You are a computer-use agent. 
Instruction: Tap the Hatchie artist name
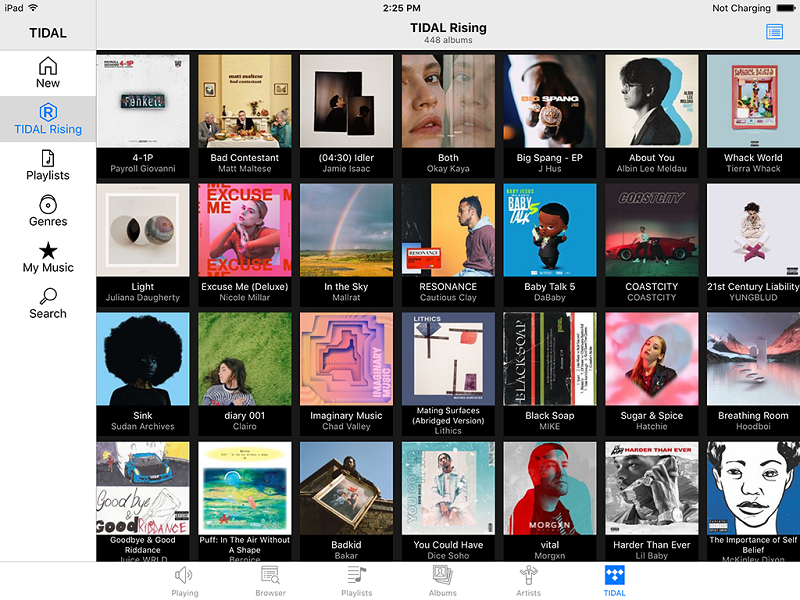click(652, 427)
